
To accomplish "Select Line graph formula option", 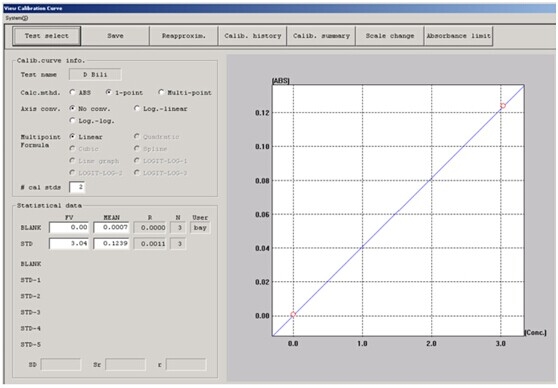I will coord(73,161).
